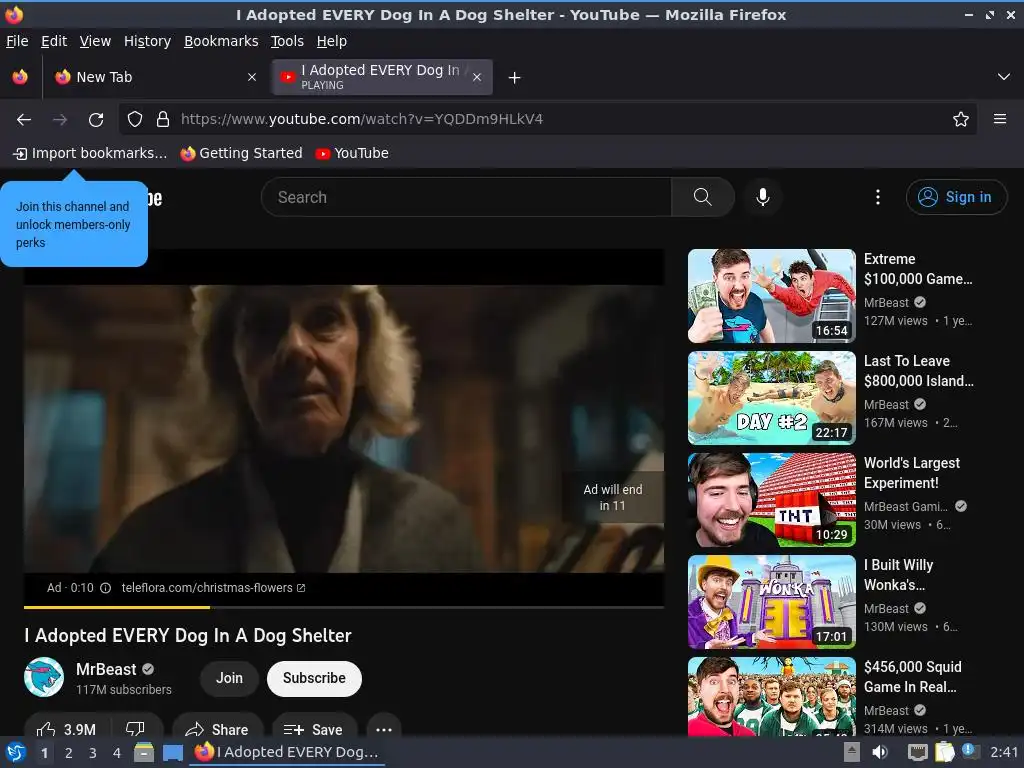
Task: Subscribe to MrBeast
Action: pos(314,679)
